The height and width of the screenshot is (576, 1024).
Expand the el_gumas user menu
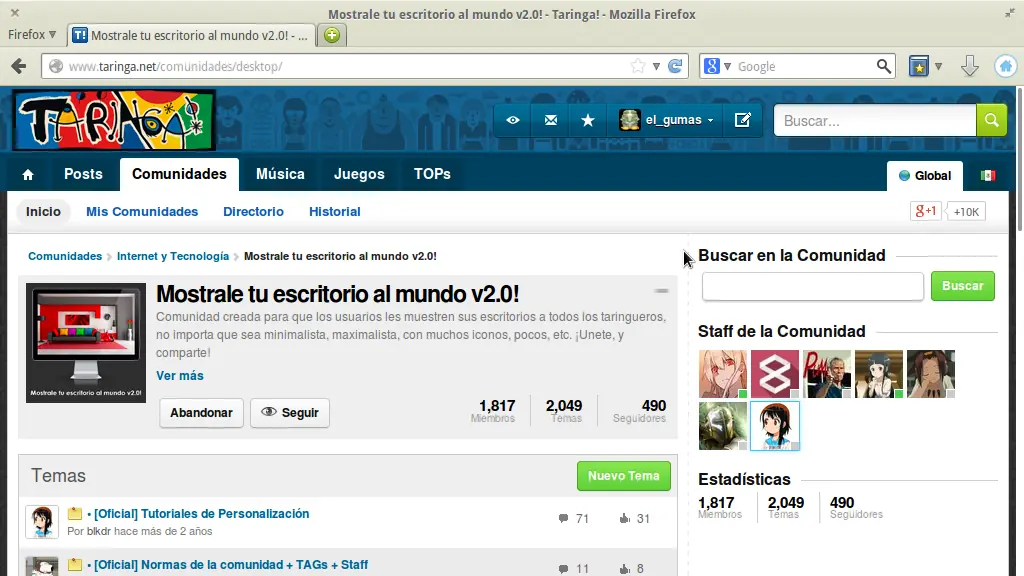tap(711, 121)
